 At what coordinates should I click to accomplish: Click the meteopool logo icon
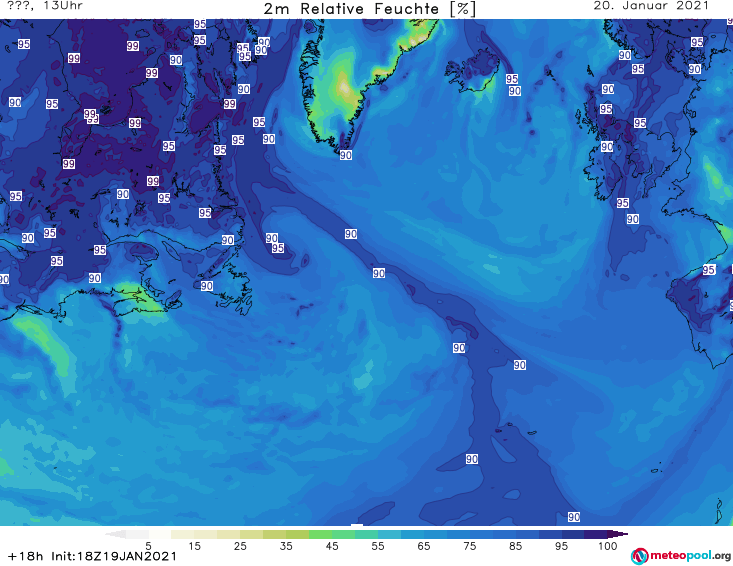[x=639, y=556]
